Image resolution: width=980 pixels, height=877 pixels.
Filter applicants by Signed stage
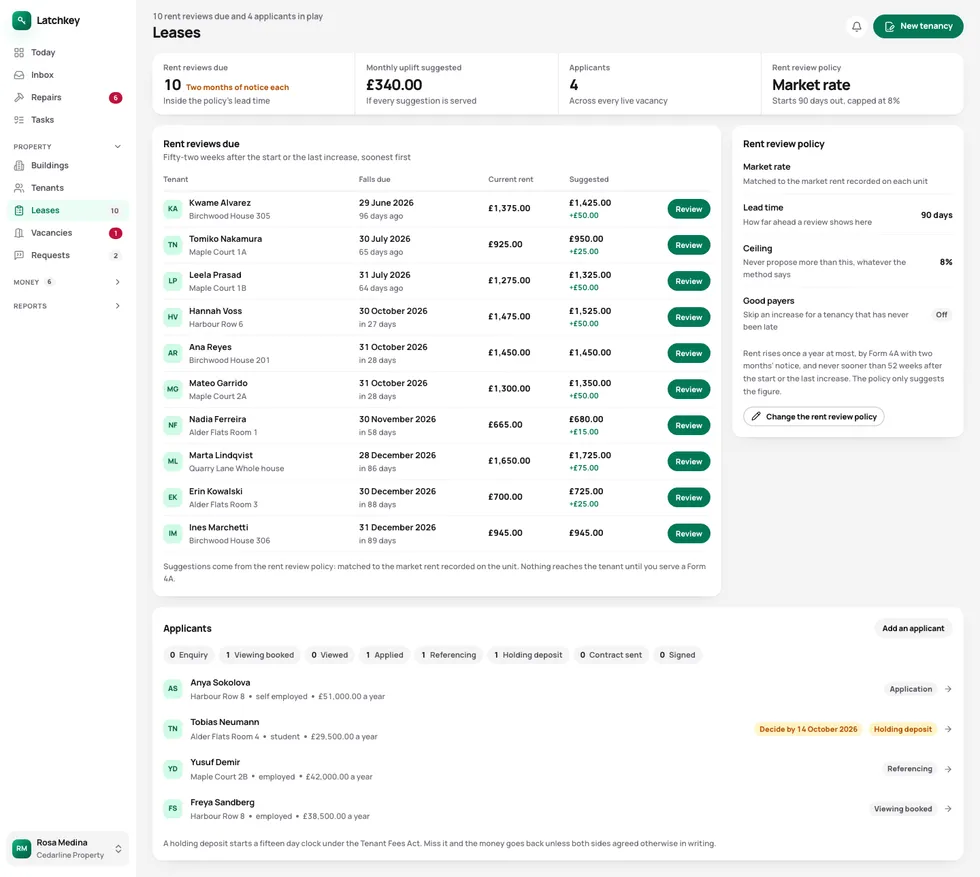678,655
